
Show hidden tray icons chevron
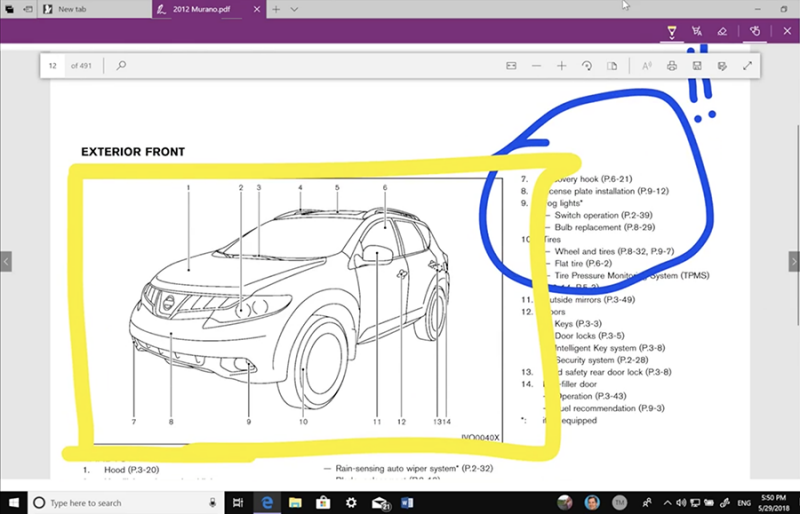click(667, 503)
